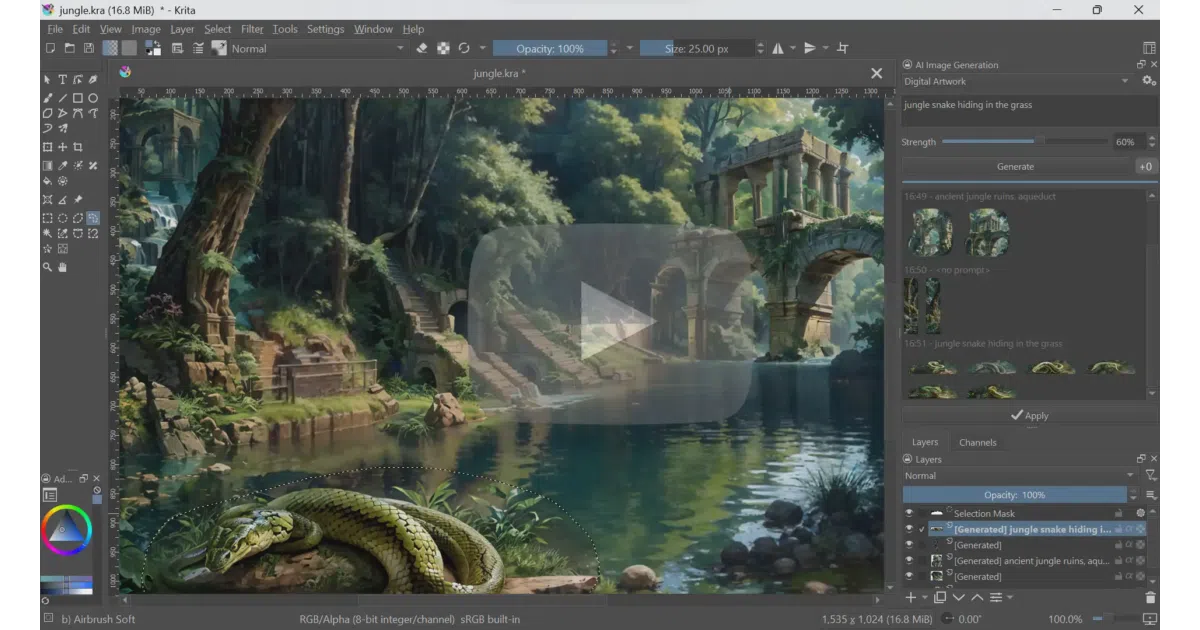Select the Elliptical Selection tool
Viewport: 1200px width, 630px height.
click(62, 217)
